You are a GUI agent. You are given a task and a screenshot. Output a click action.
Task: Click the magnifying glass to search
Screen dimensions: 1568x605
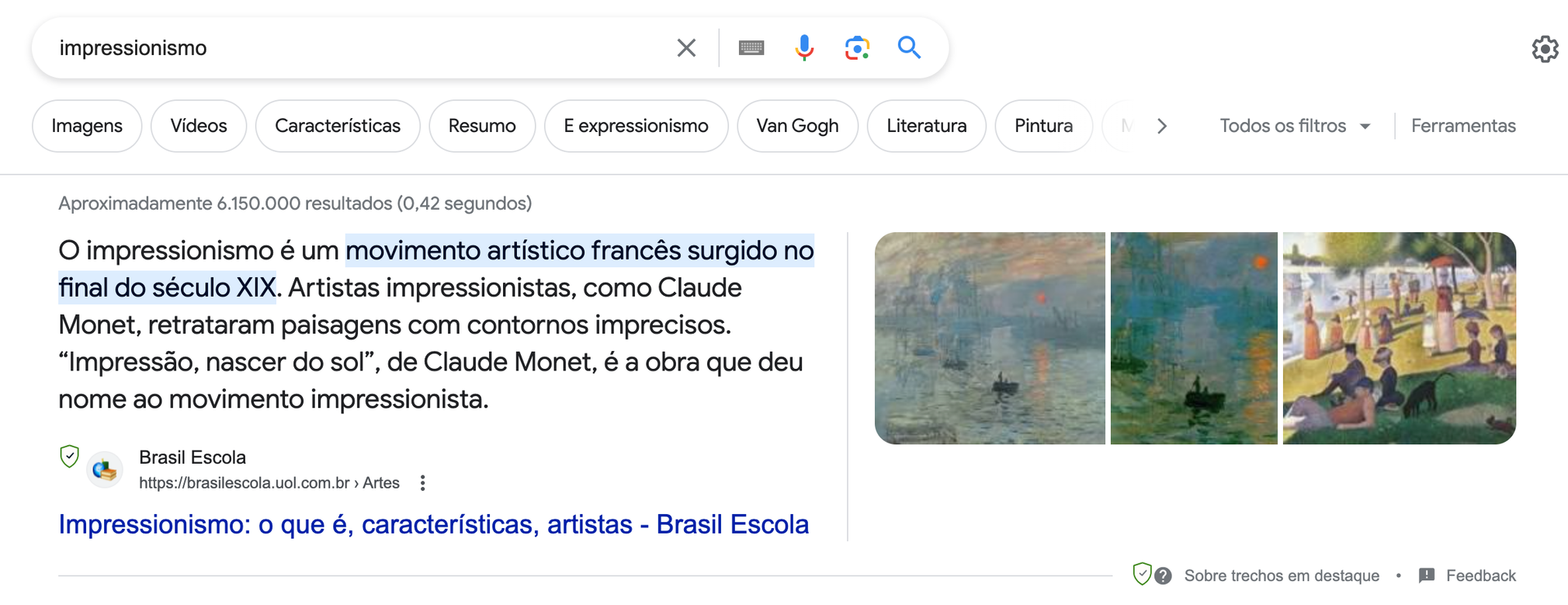[x=909, y=47]
